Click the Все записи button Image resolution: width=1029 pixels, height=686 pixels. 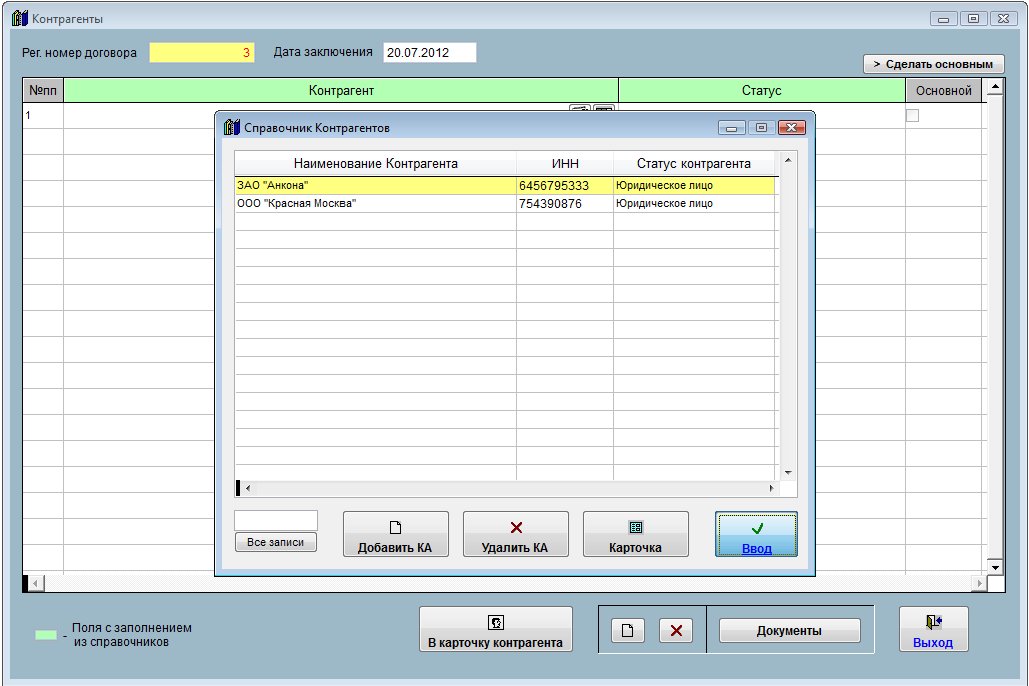point(276,542)
